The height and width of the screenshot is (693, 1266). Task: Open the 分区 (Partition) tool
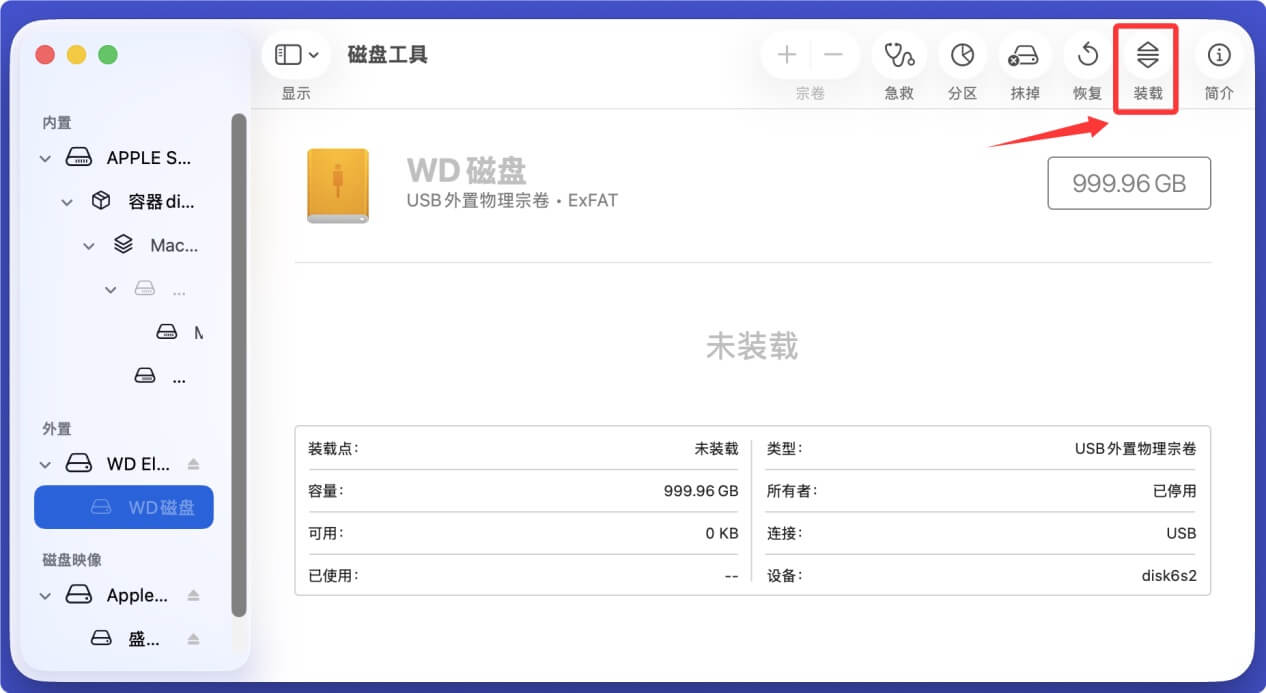tap(962, 55)
